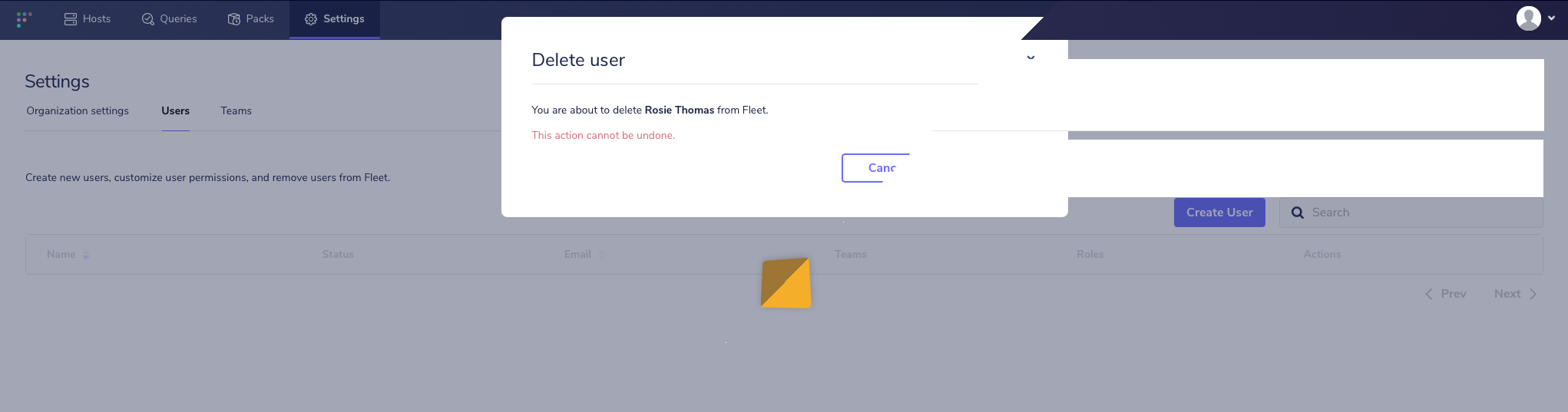Expand the account menu chevron
This screenshot has width=1568, height=412.
1551,18
